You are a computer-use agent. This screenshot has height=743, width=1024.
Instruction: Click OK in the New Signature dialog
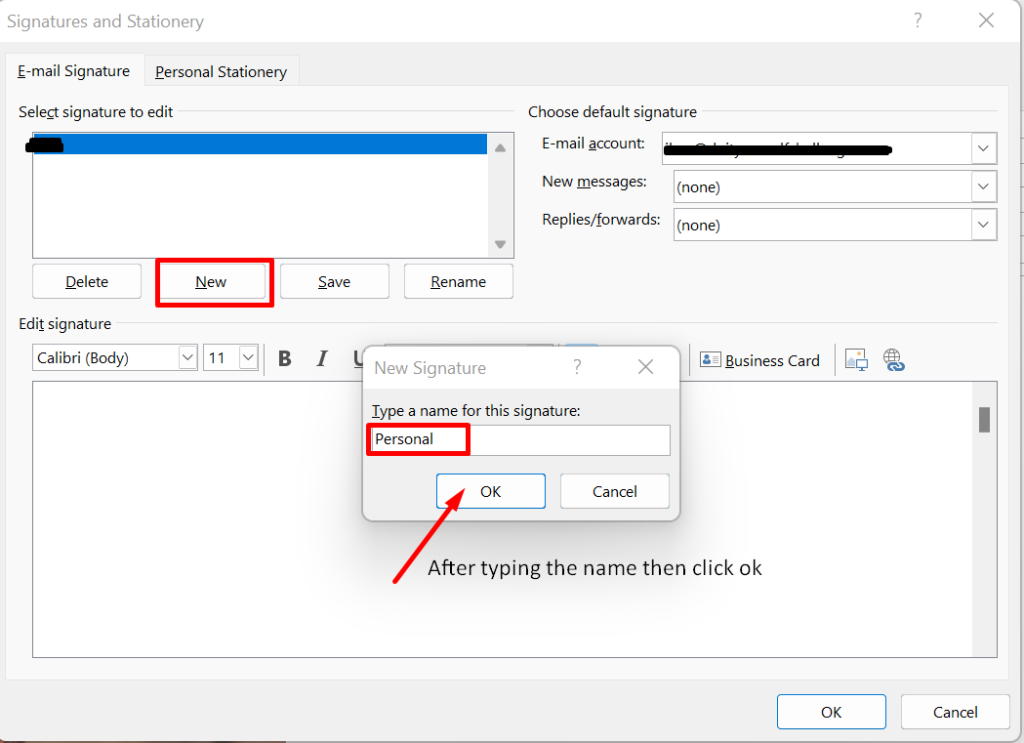[490, 491]
